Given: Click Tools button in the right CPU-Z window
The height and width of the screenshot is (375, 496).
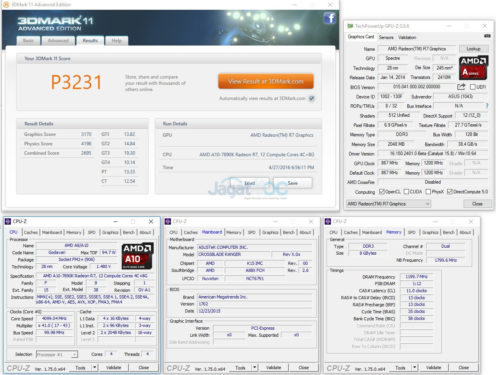Looking at the screenshot, I should (400, 367).
